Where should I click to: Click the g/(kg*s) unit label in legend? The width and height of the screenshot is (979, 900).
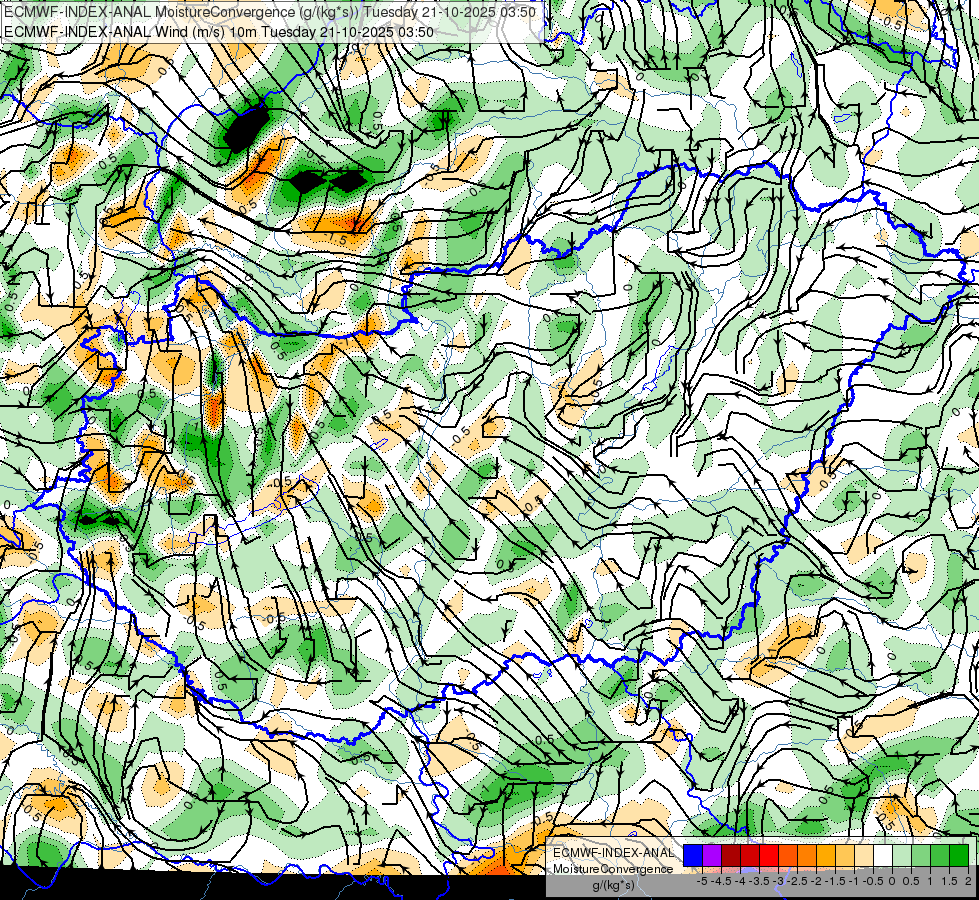coord(614,886)
